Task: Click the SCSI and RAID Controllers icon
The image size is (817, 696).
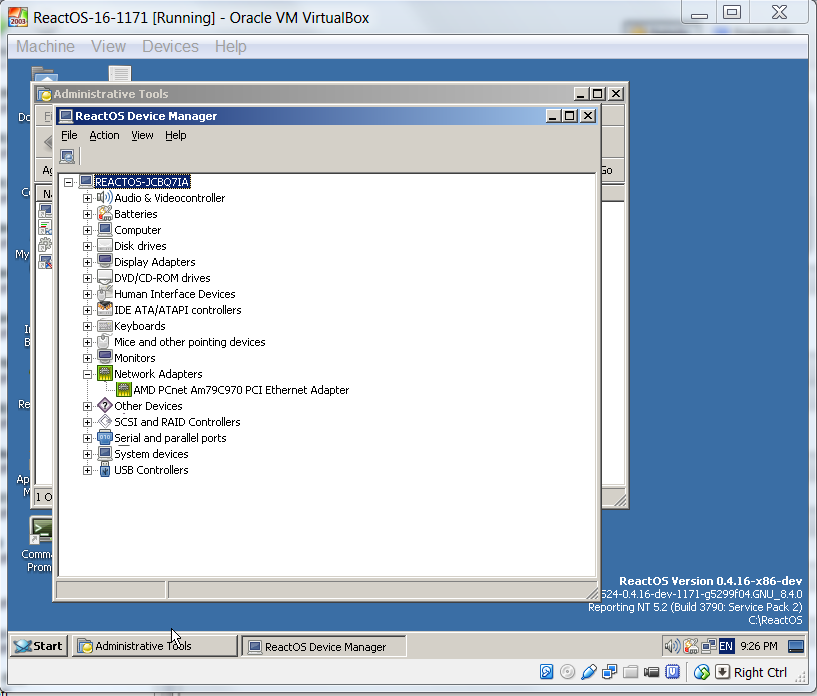Action: [105, 421]
